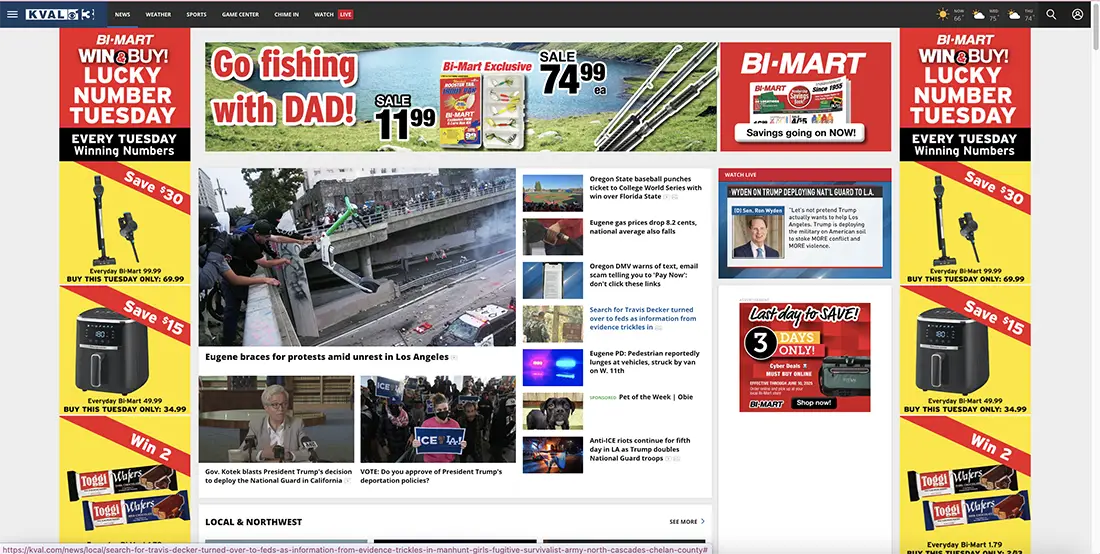Viewport: 1100px width, 554px height.
Task: Open the hamburger menu icon
Action: tap(12, 14)
